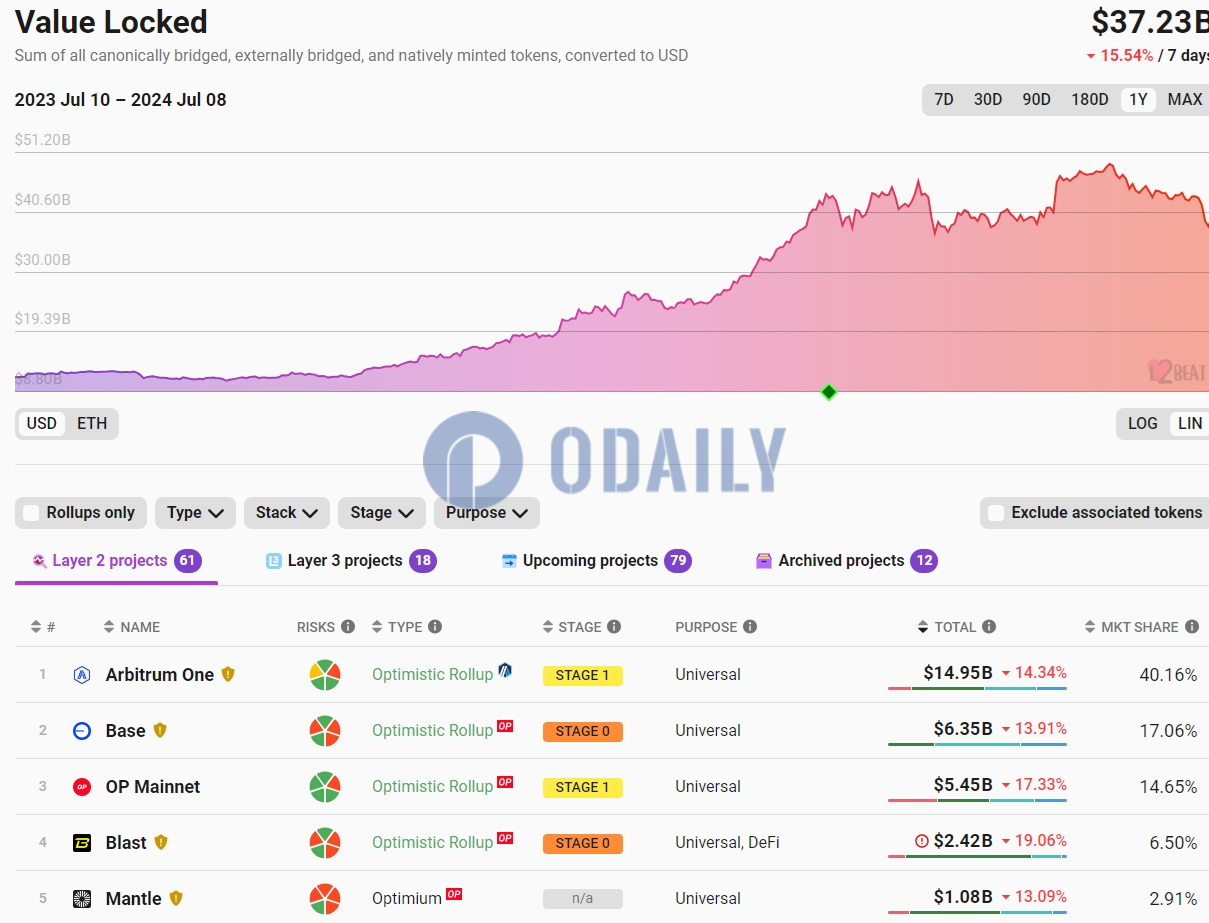Open the Type filter dropdown
1209x923 pixels.
pos(195,513)
